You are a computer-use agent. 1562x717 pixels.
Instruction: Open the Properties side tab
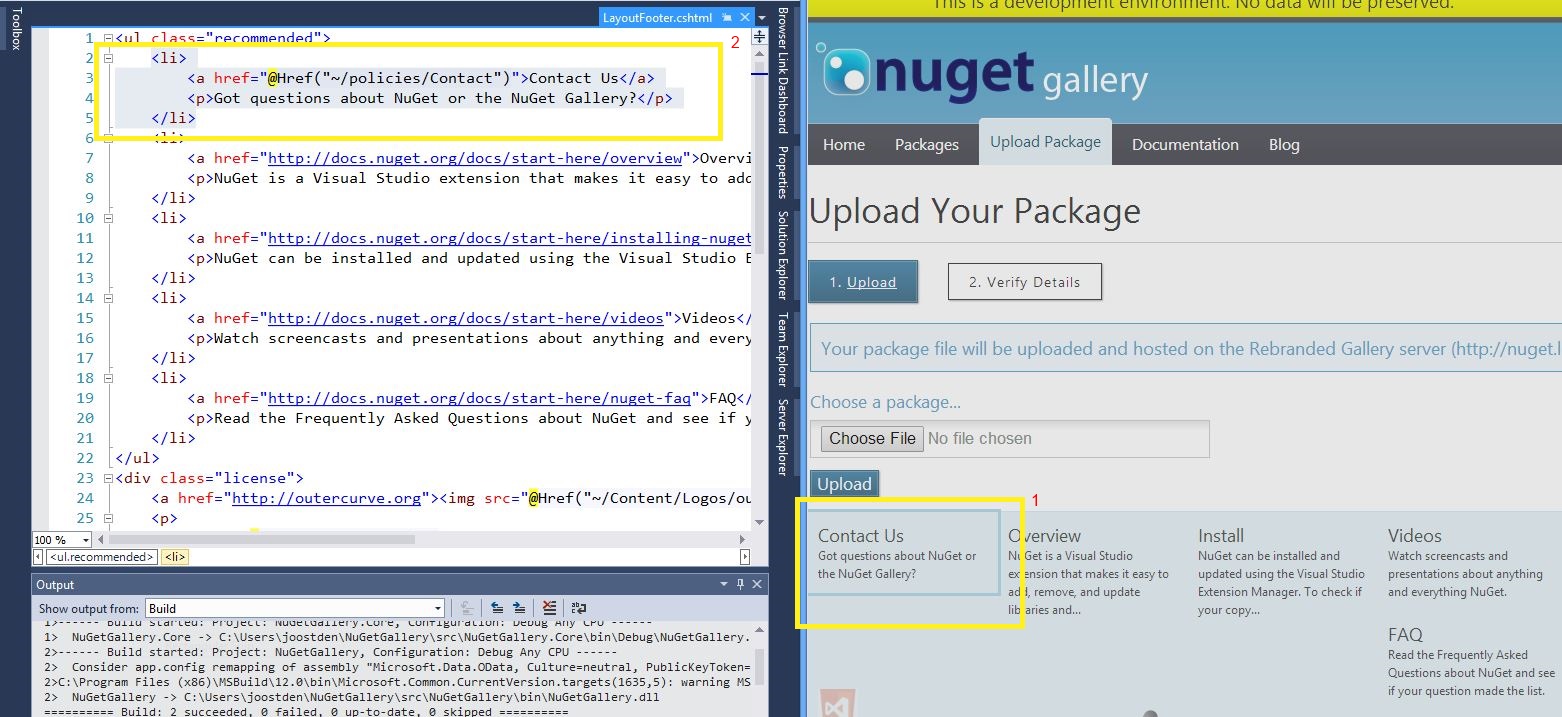coord(784,172)
